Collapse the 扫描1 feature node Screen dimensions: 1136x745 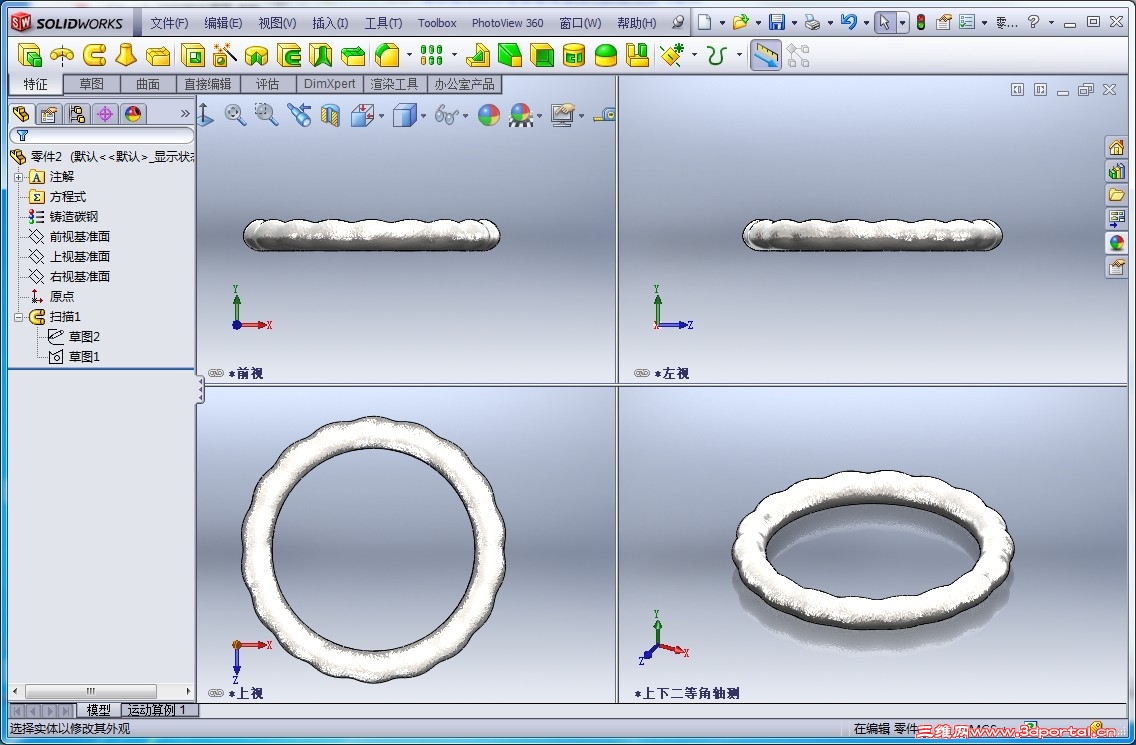coord(19,317)
